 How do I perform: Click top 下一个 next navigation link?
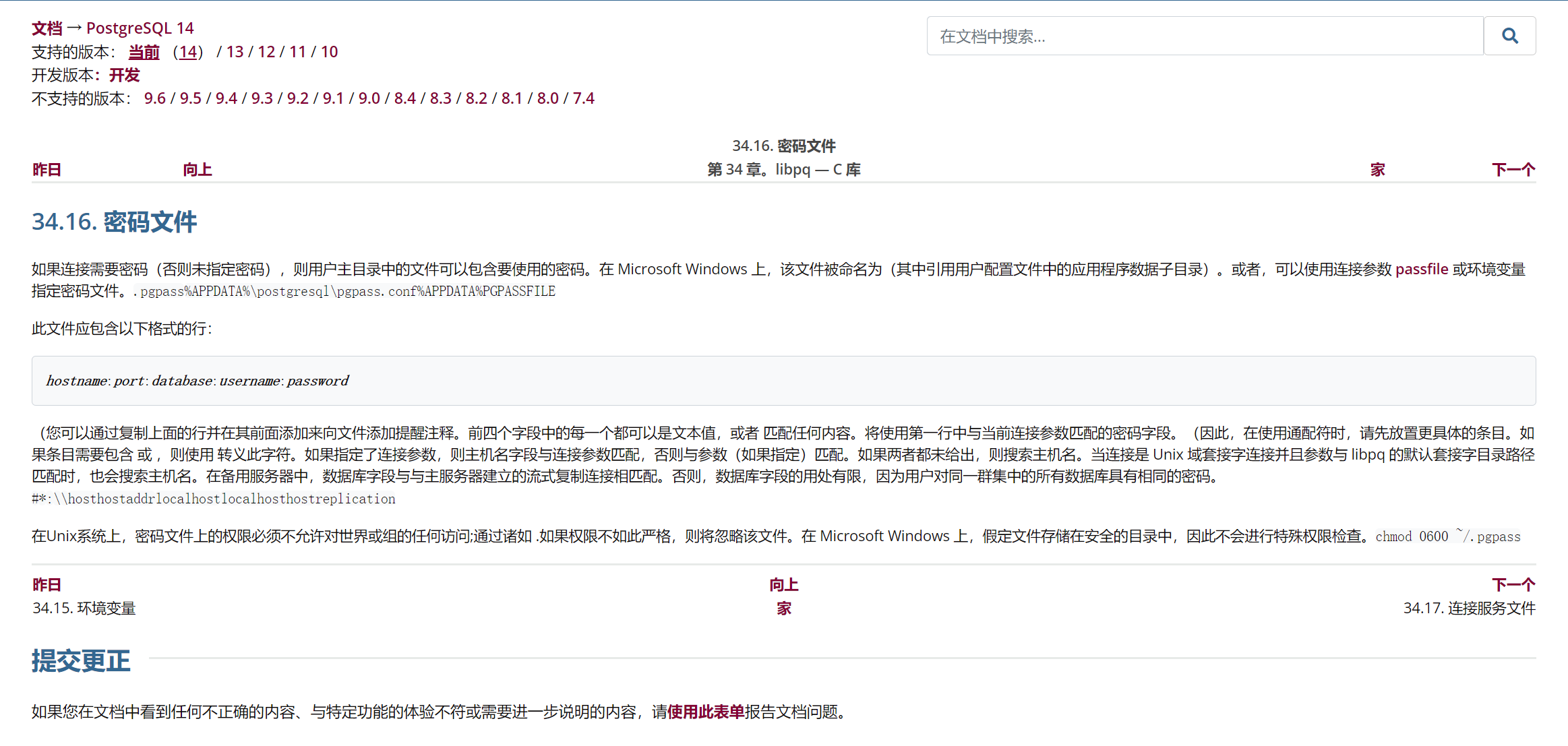pyautogui.click(x=1513, y=169)
